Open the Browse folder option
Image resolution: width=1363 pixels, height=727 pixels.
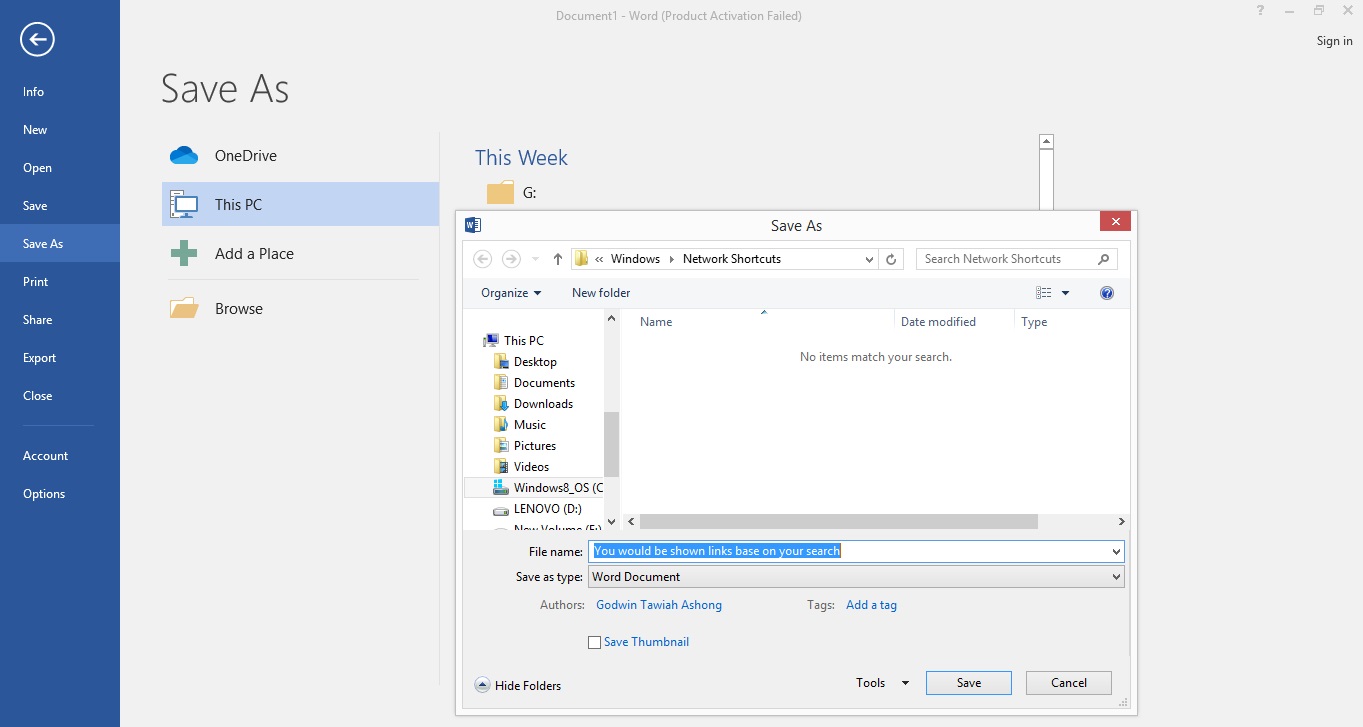[x=300, y=309]
